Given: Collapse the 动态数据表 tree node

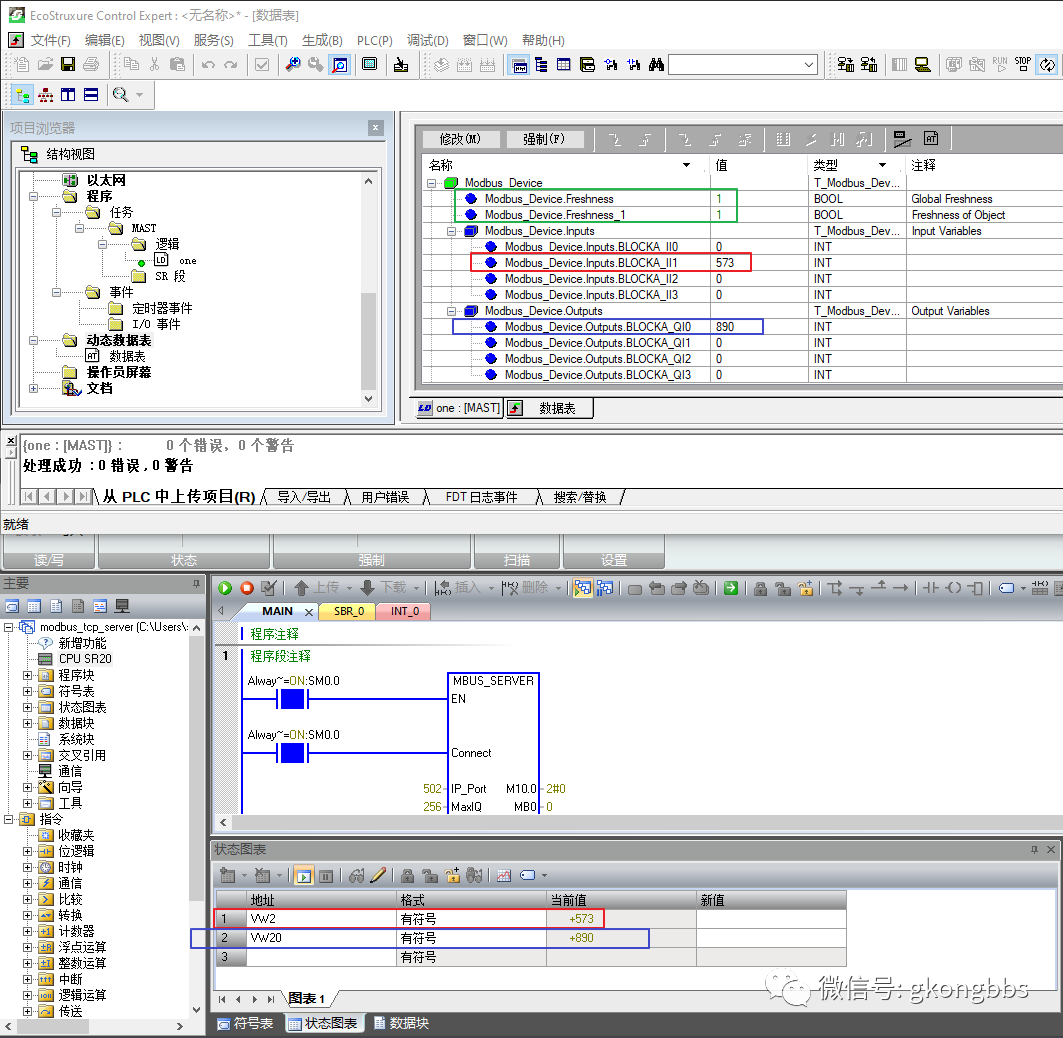Looking at the screenshot, I should coord(33,340).
